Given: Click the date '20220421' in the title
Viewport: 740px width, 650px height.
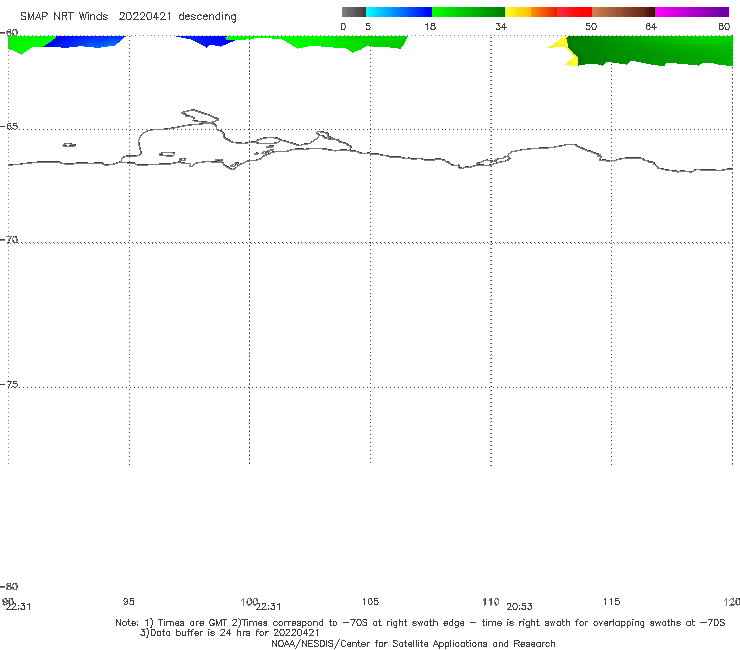Looking at the screenshot, I should [145, 17].
